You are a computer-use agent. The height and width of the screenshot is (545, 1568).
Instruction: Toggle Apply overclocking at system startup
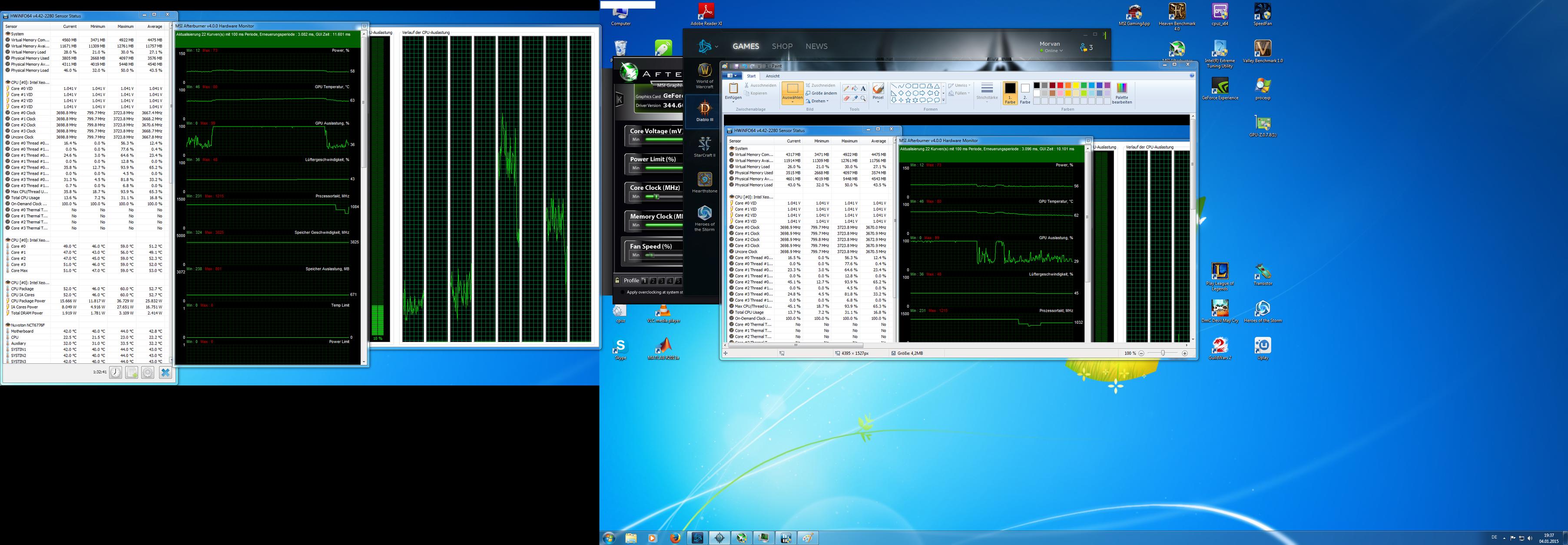(x=622, y=292)
